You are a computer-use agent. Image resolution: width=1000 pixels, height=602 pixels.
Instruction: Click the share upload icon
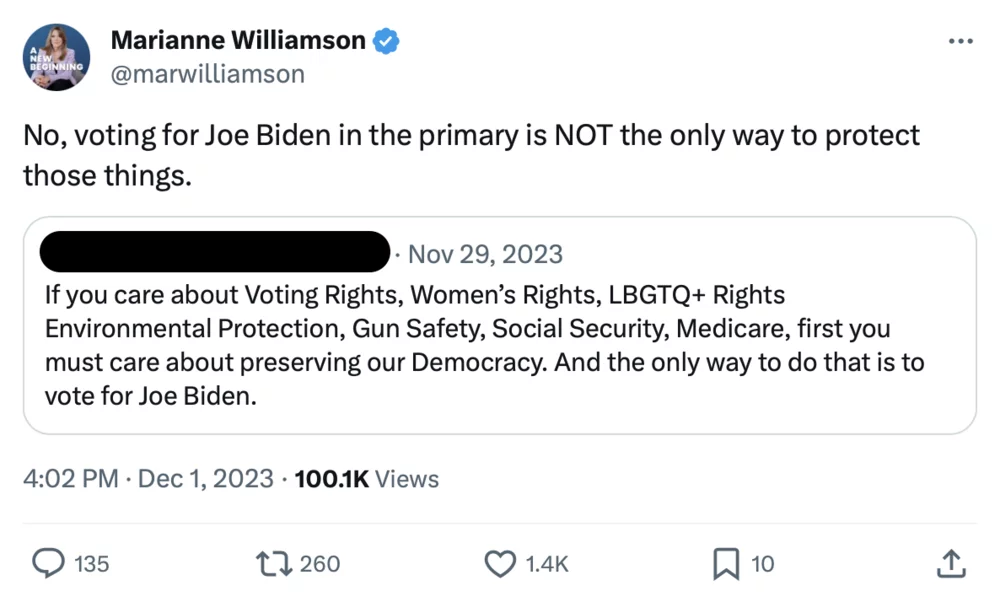950,564
